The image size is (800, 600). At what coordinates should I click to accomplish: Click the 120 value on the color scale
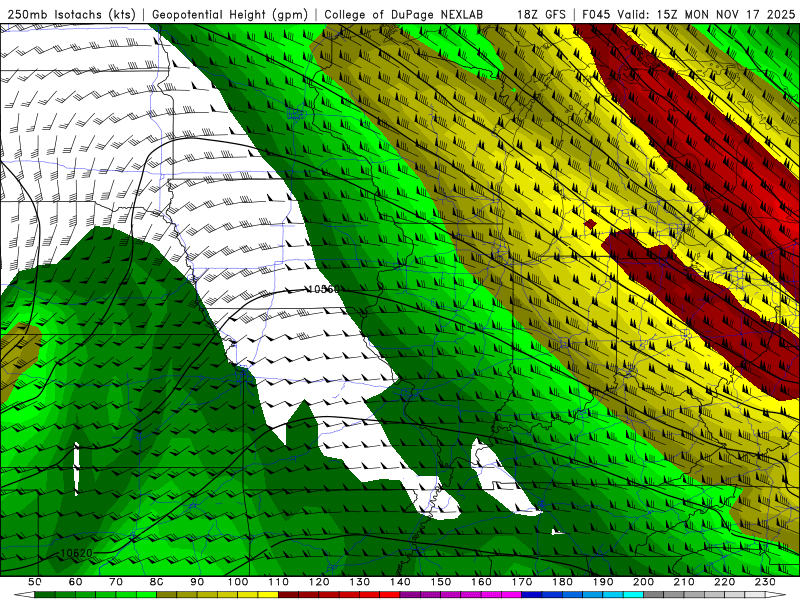319,582
